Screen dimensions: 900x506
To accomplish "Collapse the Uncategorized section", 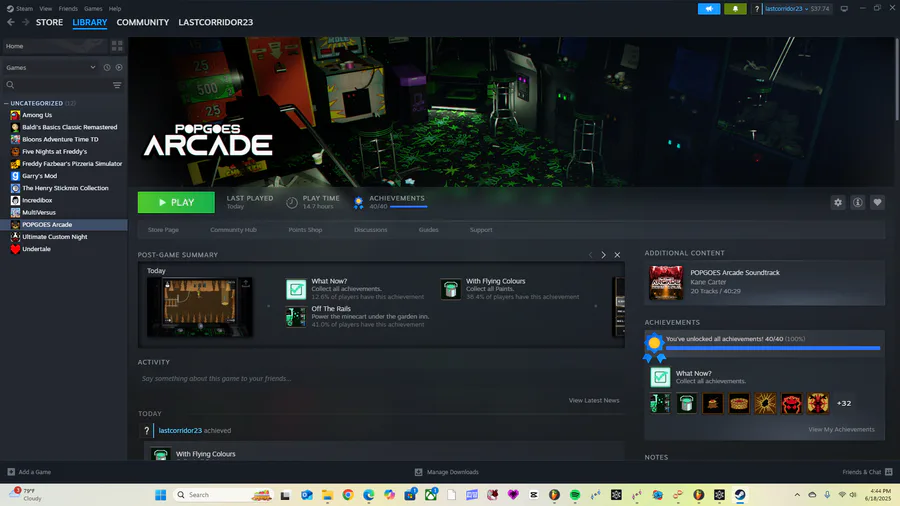I will (x=6, y=103).
